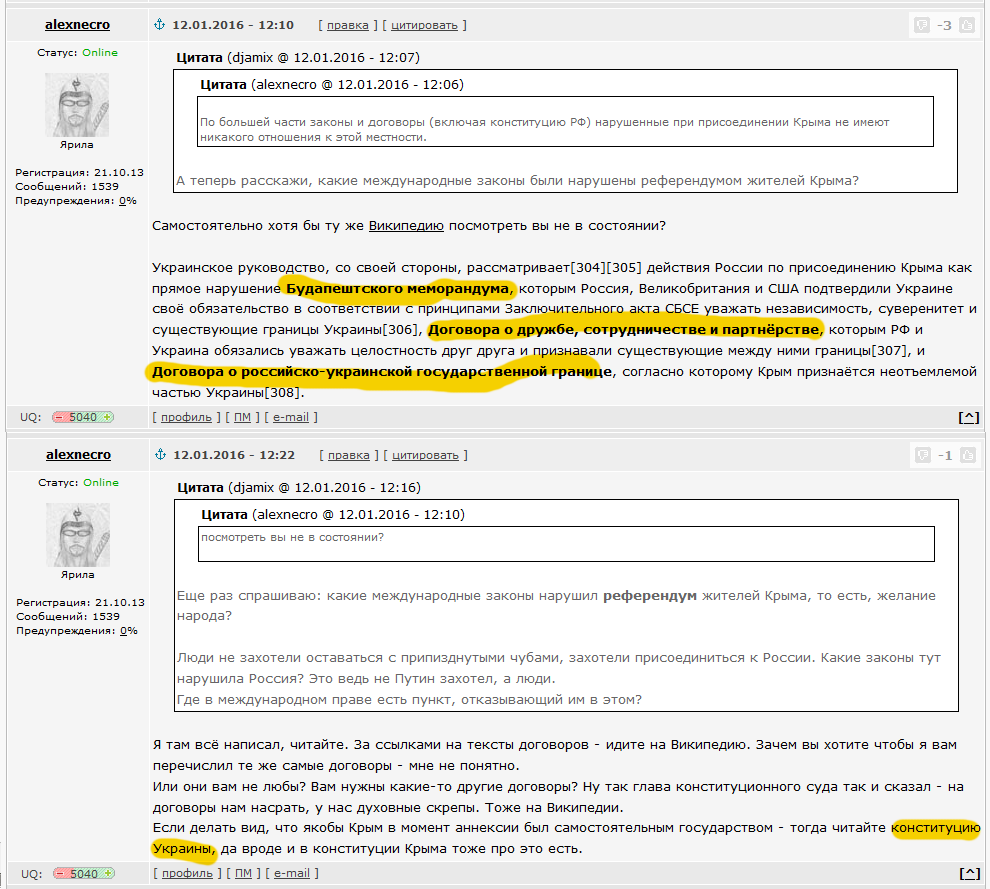The height and width of the screenshot is (889, 990).
Task: Jump to top via second post's [^] link
Action: click(970, 874)
